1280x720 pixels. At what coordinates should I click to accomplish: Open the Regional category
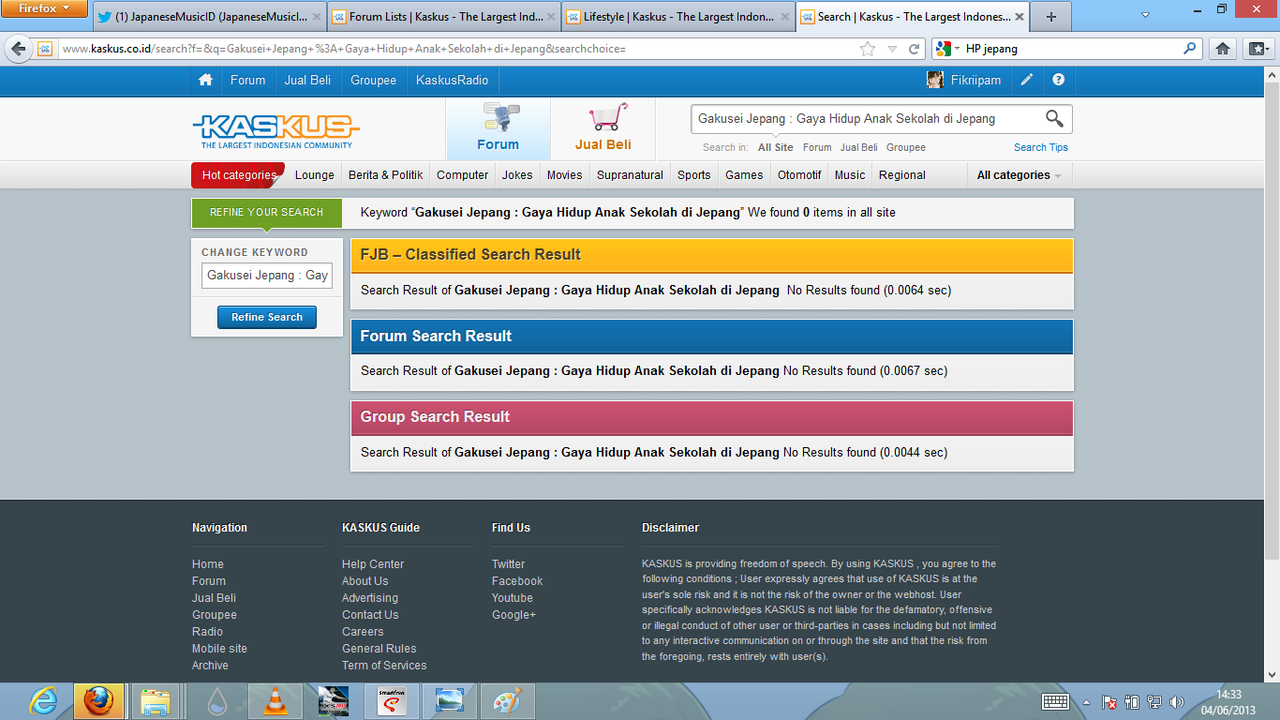click(902, 175)
